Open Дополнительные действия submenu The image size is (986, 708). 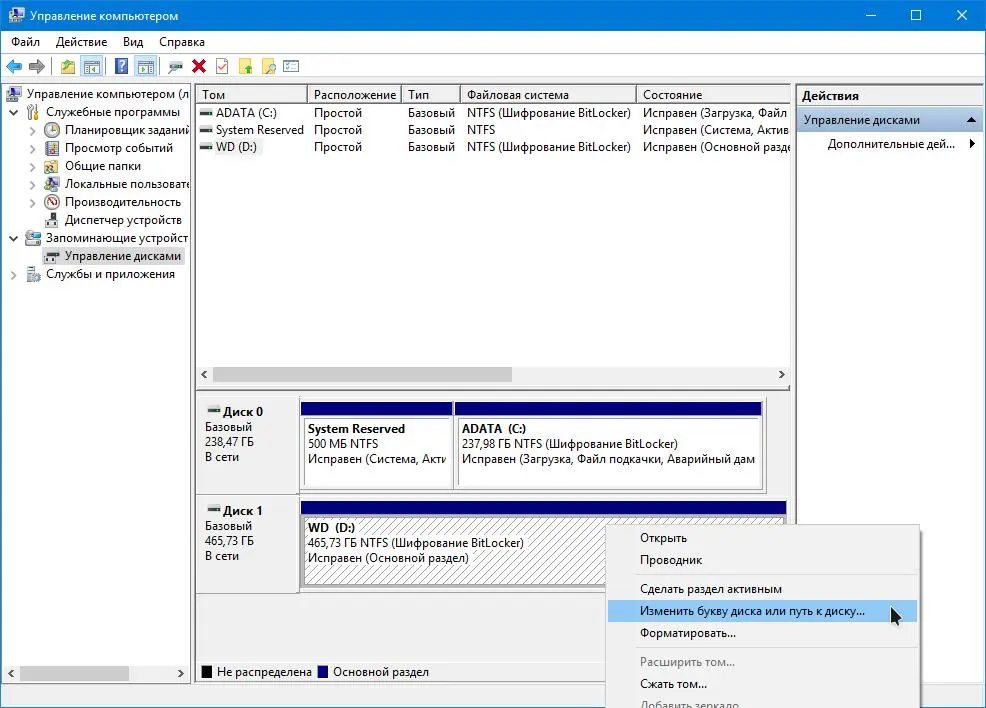coord(890,144)
